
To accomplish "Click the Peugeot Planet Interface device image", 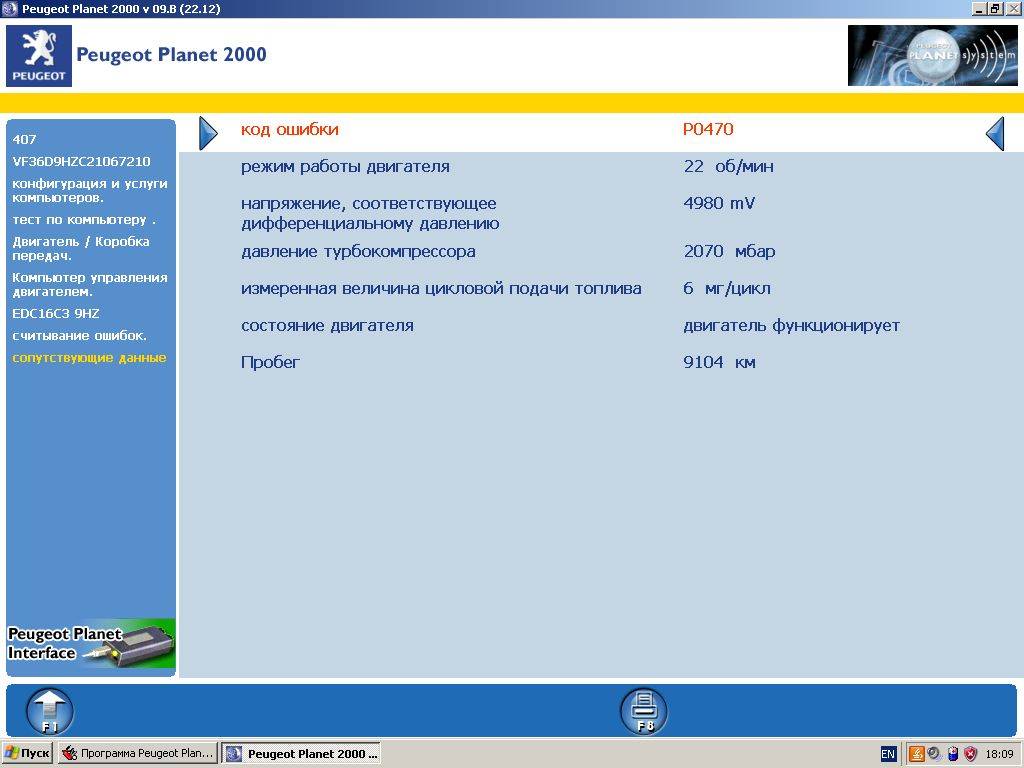I will tap(91, 644).
